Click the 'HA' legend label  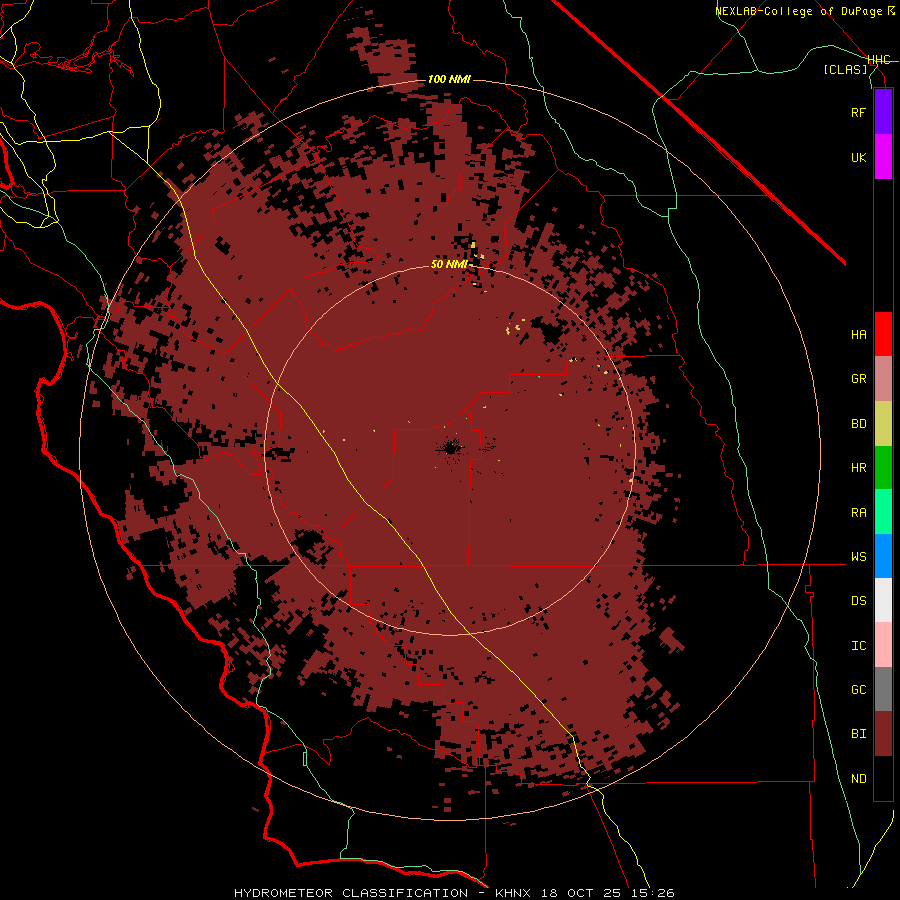858,335
